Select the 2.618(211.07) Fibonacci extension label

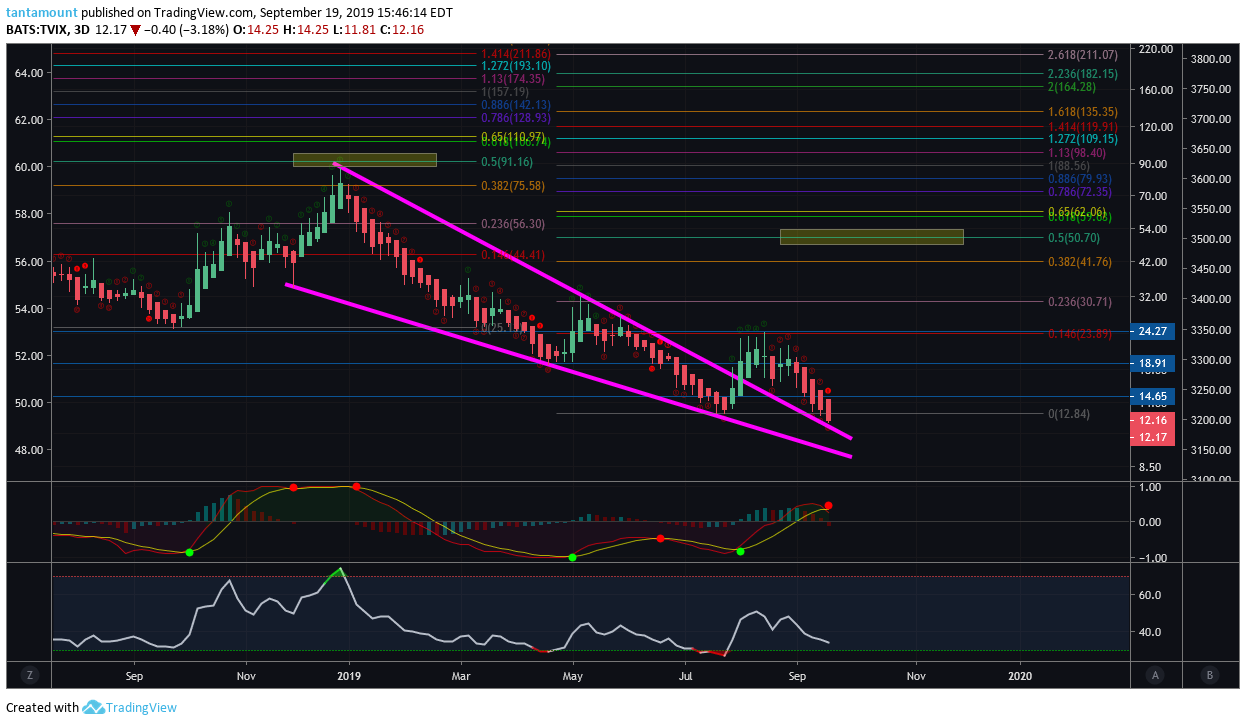click(x=1082, y=55)
